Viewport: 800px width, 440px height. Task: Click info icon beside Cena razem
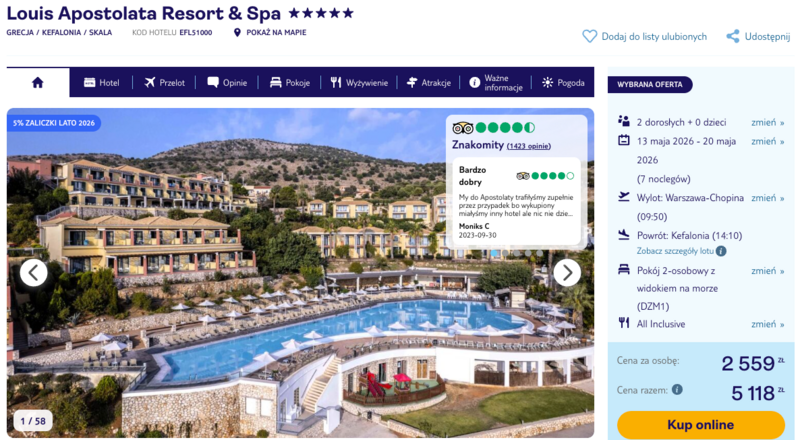[x=677, y=390]
